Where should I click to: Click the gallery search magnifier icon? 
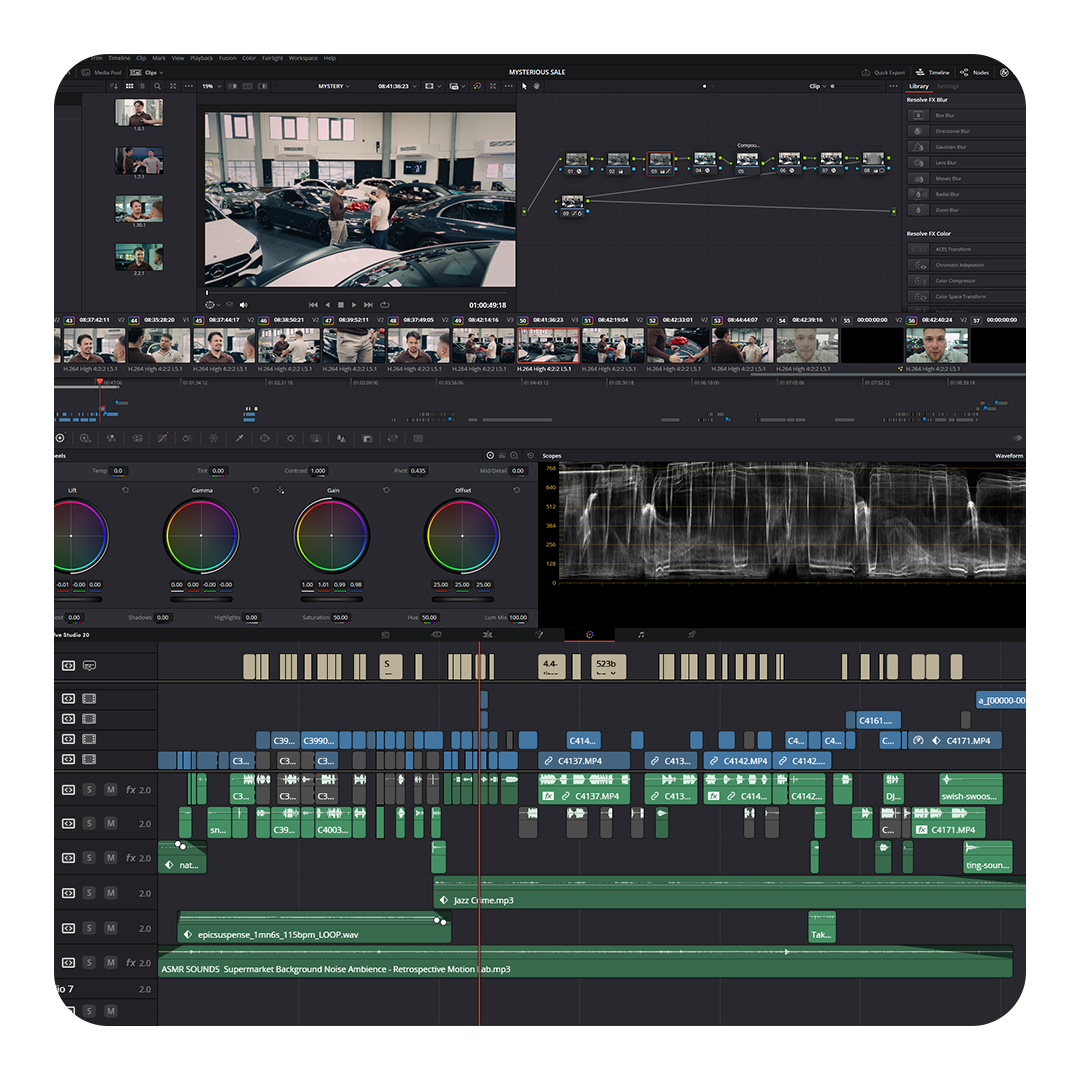[x=158, y=86]
